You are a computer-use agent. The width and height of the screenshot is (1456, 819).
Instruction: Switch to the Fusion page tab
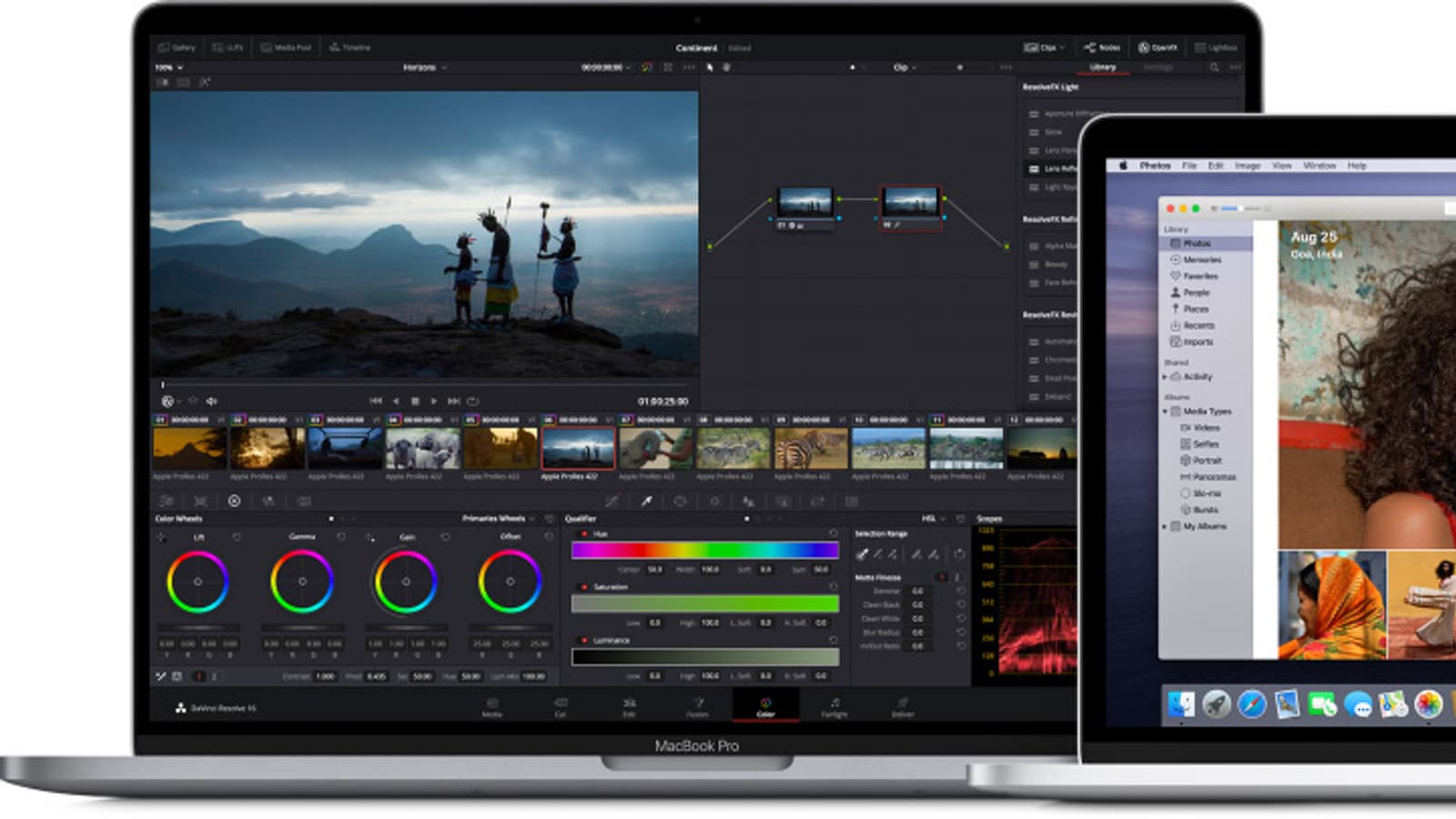point(697,707)
